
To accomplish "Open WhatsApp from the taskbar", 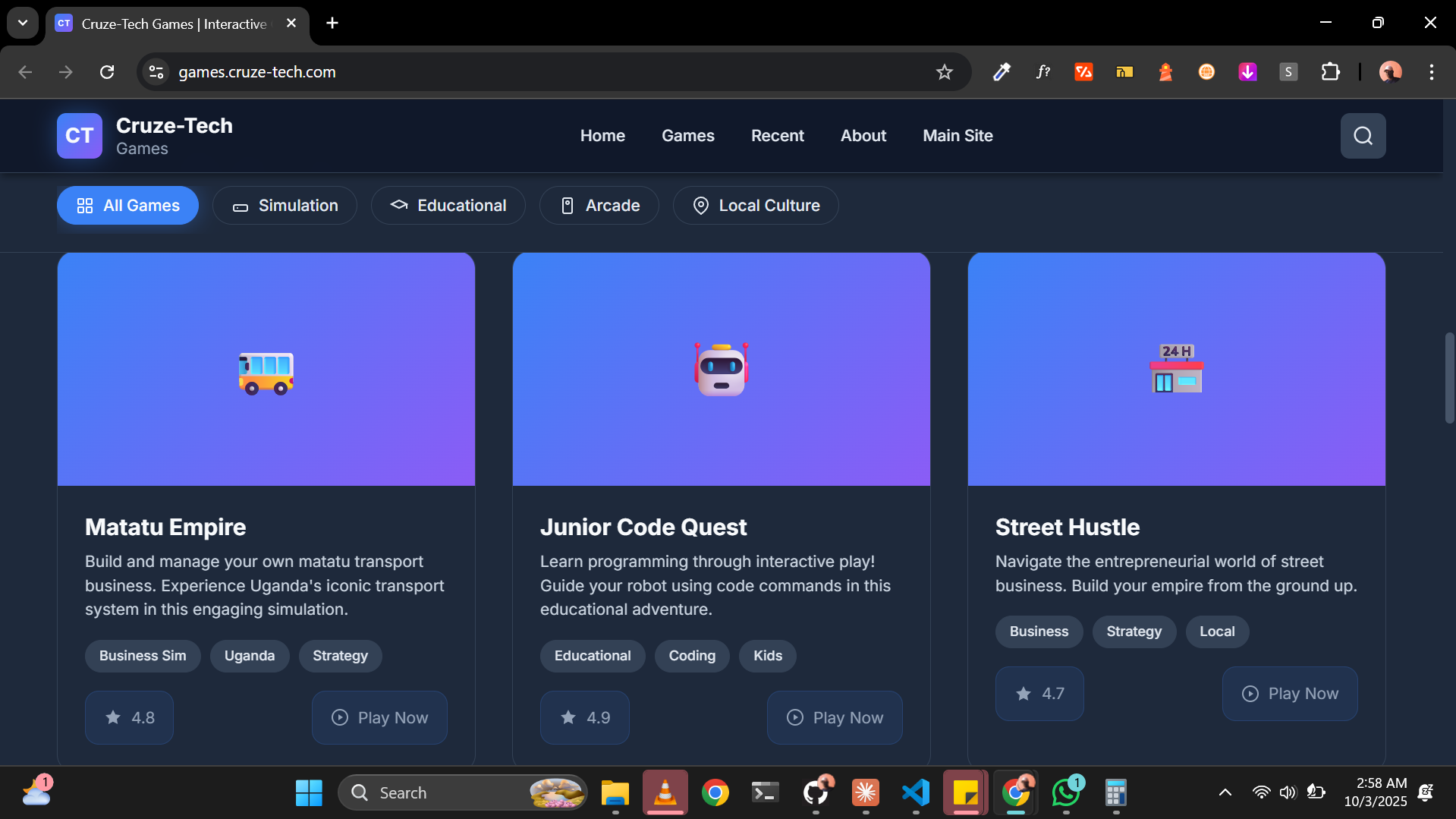I will (x=1066, y=792).
